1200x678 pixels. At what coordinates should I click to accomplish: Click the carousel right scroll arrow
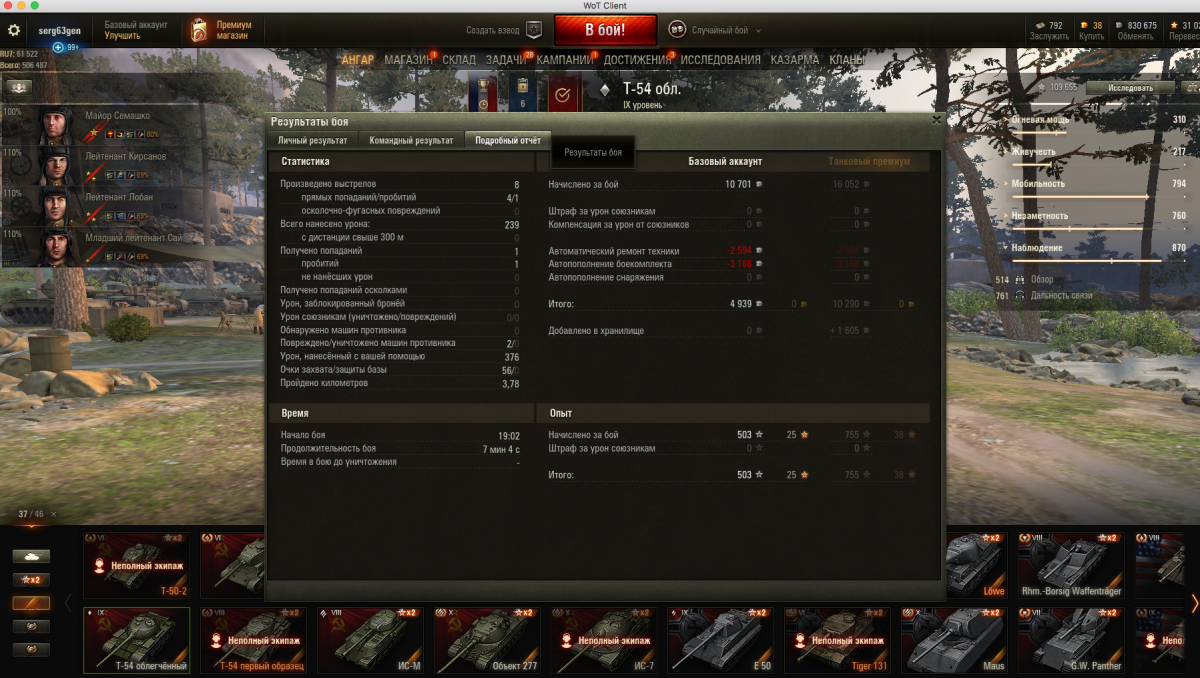1194,603
